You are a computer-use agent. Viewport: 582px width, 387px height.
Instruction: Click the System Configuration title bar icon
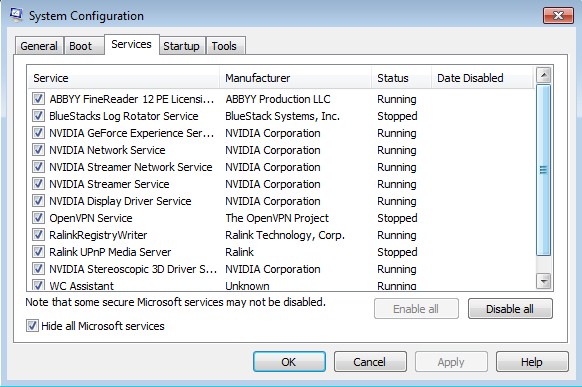click(16, 15)
